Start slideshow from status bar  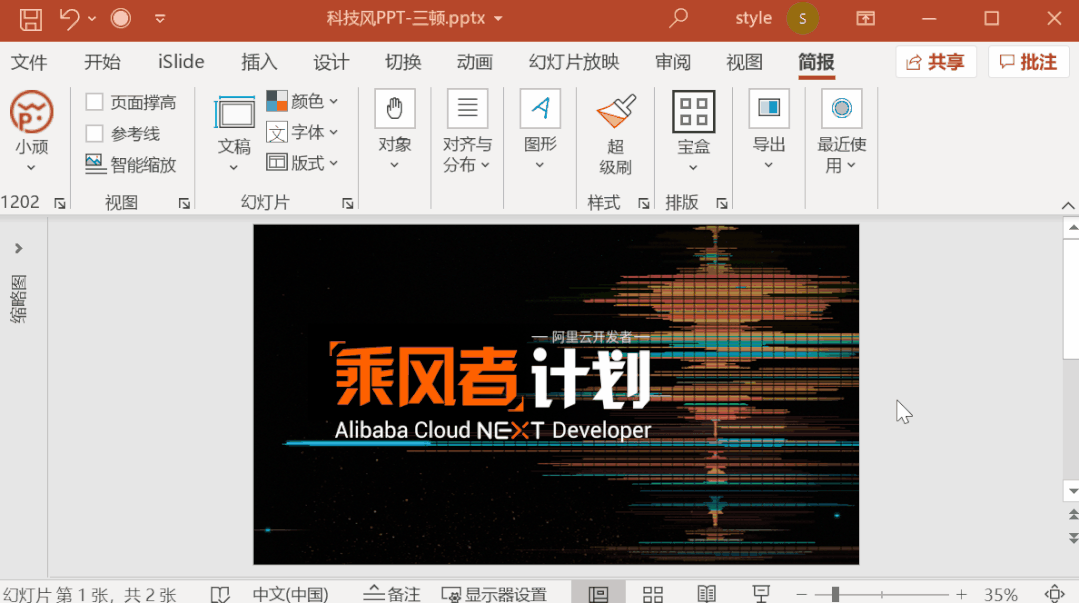(761, 594)
